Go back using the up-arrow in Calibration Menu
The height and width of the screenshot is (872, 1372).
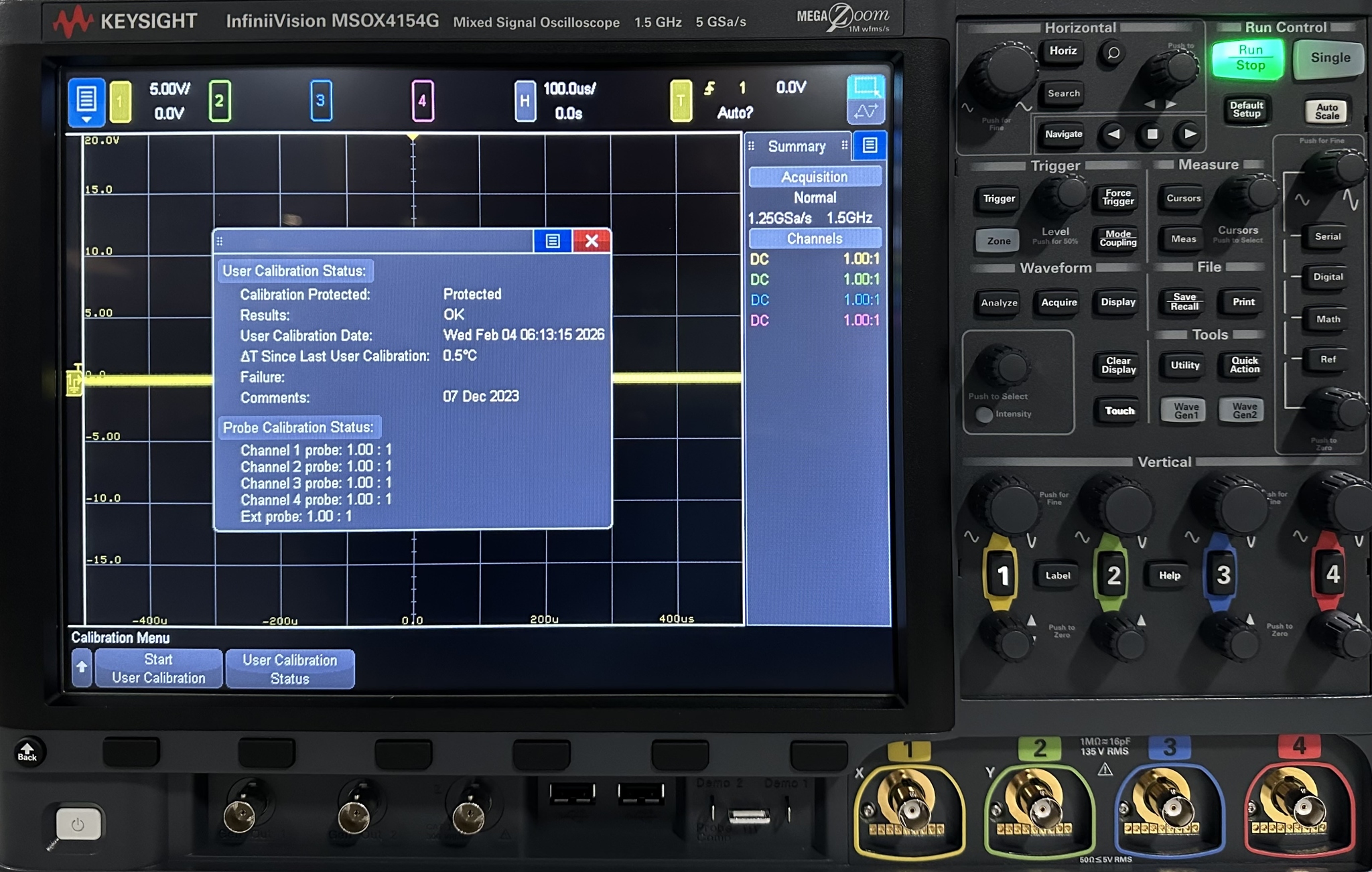pyautogui.click(x=82, y=668)
